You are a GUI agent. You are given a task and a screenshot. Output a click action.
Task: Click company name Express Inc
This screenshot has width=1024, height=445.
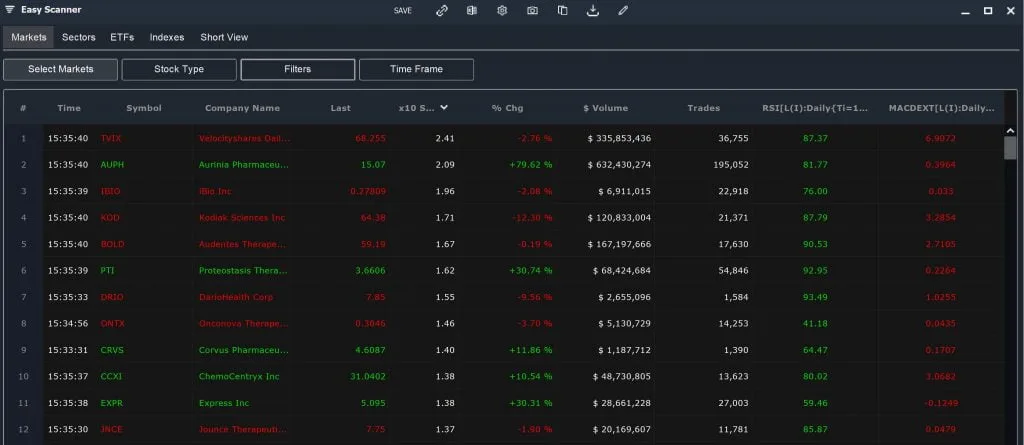pos(223,403)
